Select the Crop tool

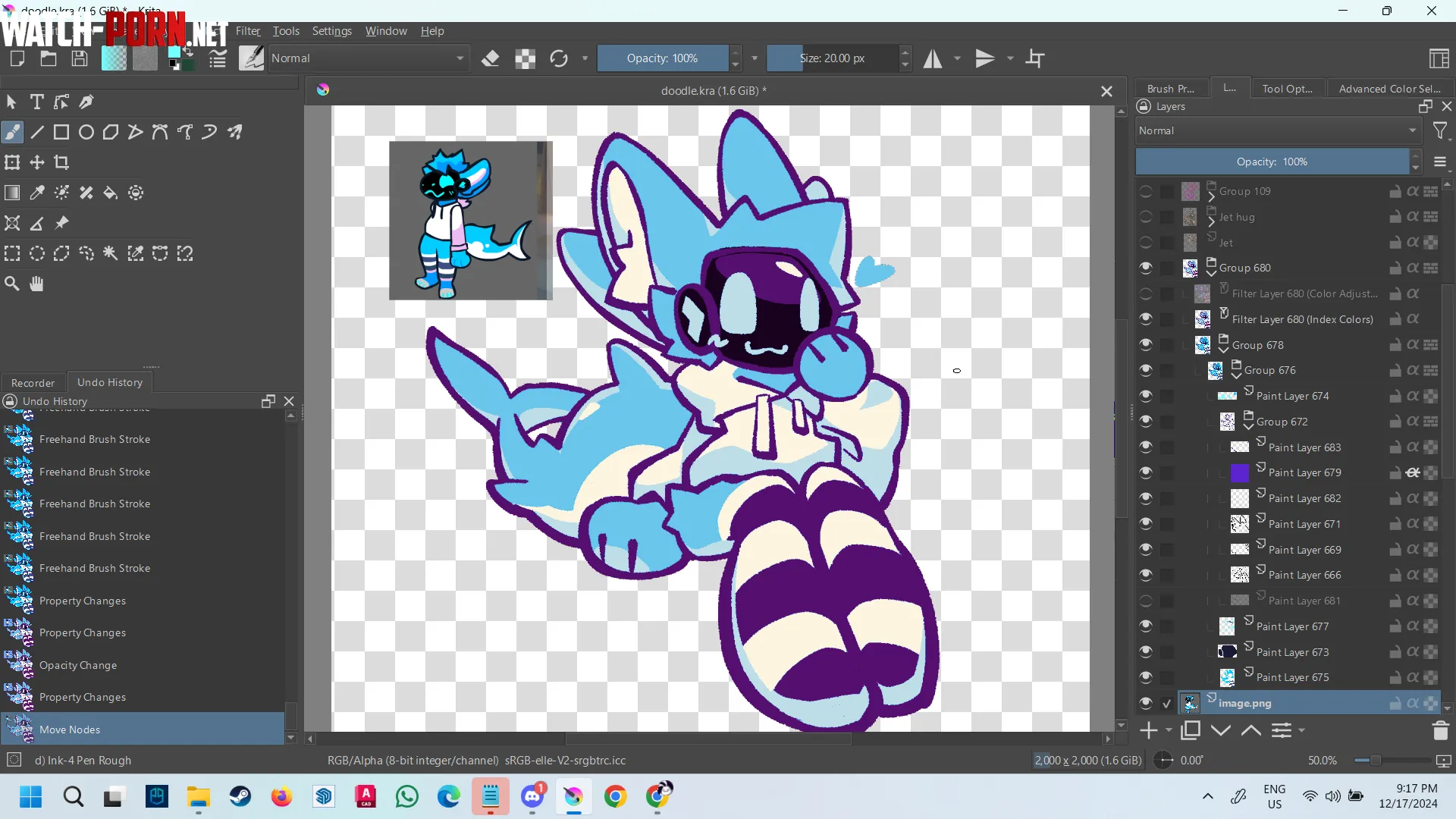[61, 162]
